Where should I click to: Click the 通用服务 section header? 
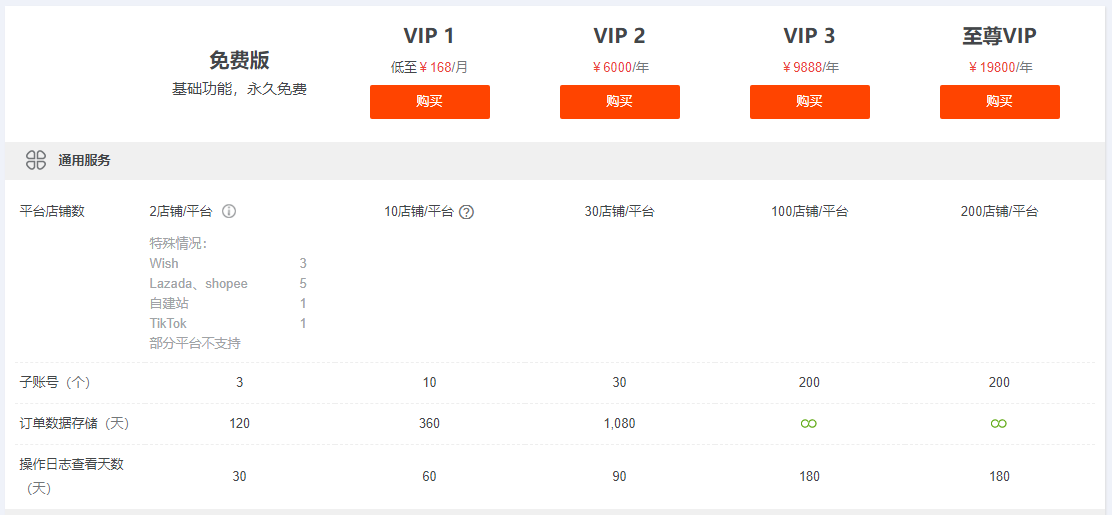point(84,160)
